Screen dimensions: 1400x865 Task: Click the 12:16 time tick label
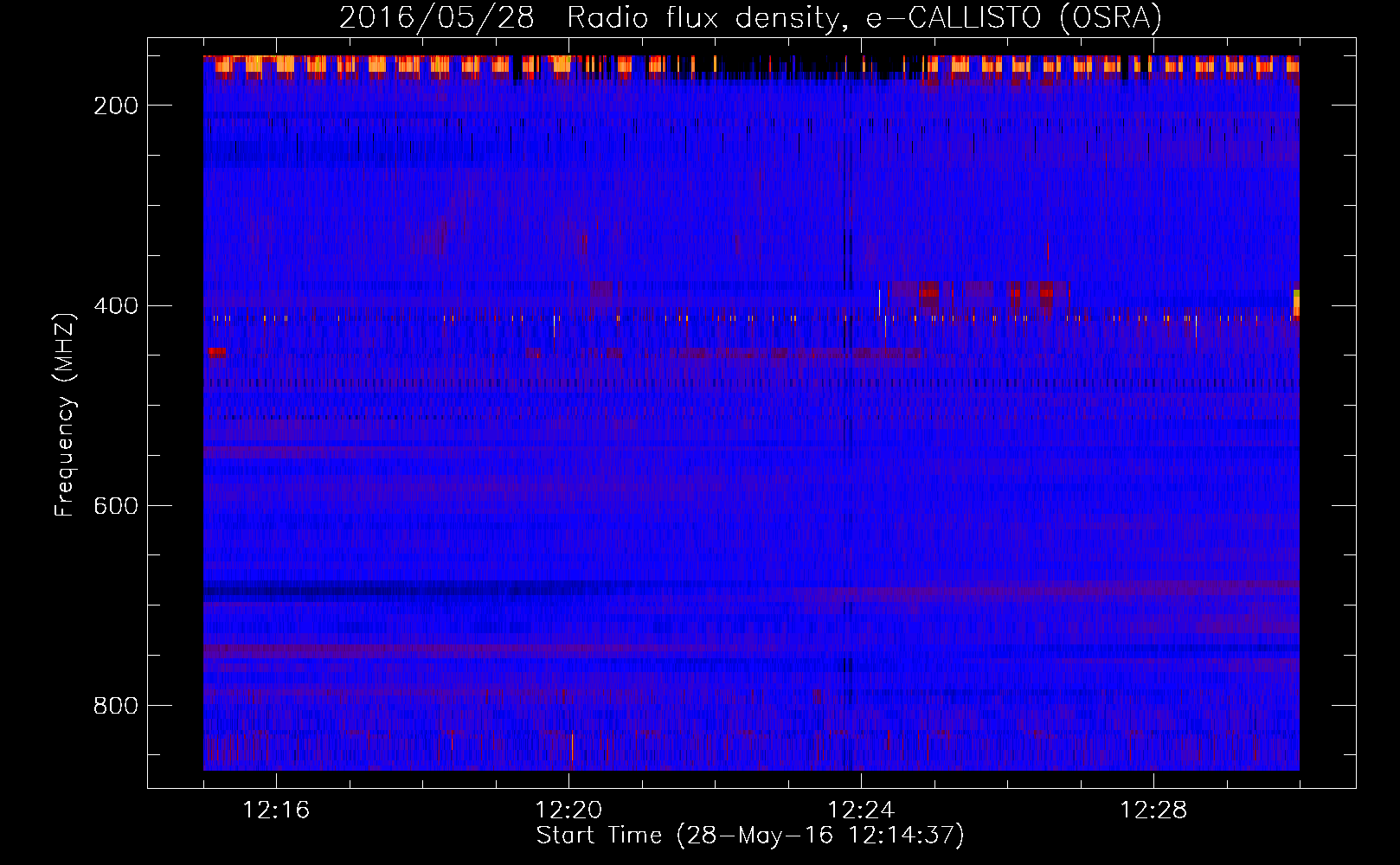coord(276,811)
